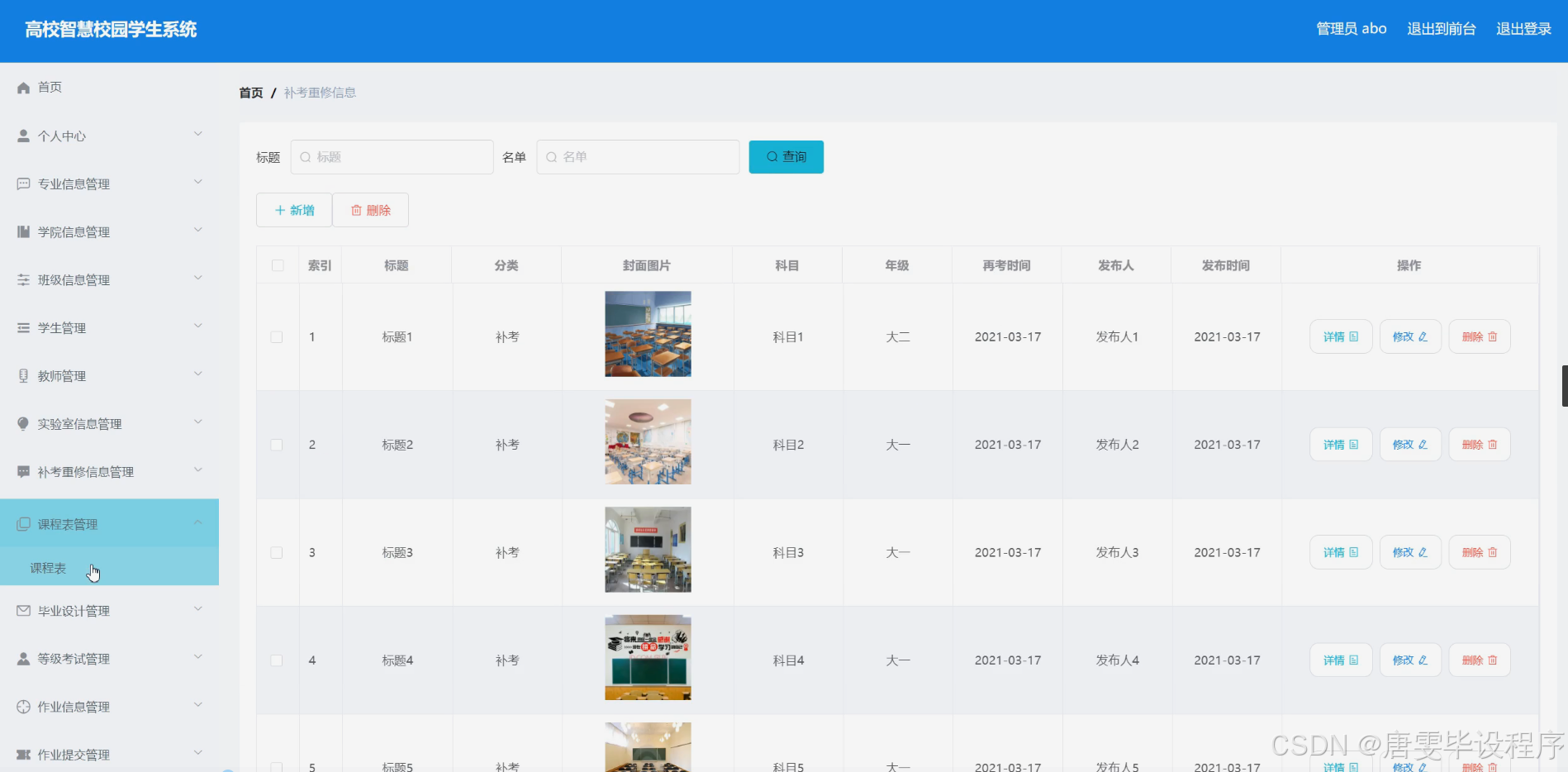The image size is (1568, 772).
Task: Click 退出到前台 in the header
Action: [x=1441, y=29]
